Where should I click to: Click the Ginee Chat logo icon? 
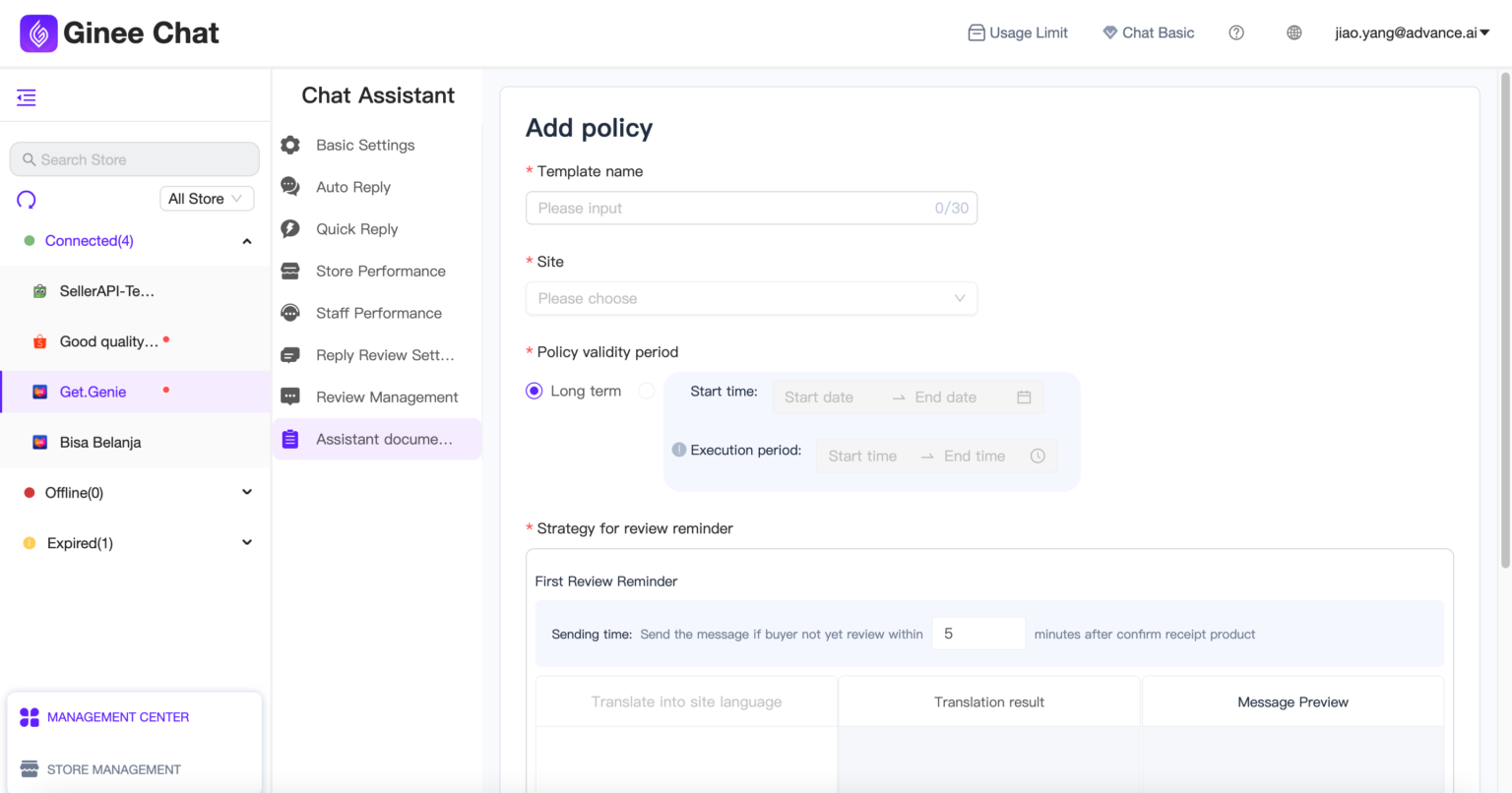click(38, 31)
